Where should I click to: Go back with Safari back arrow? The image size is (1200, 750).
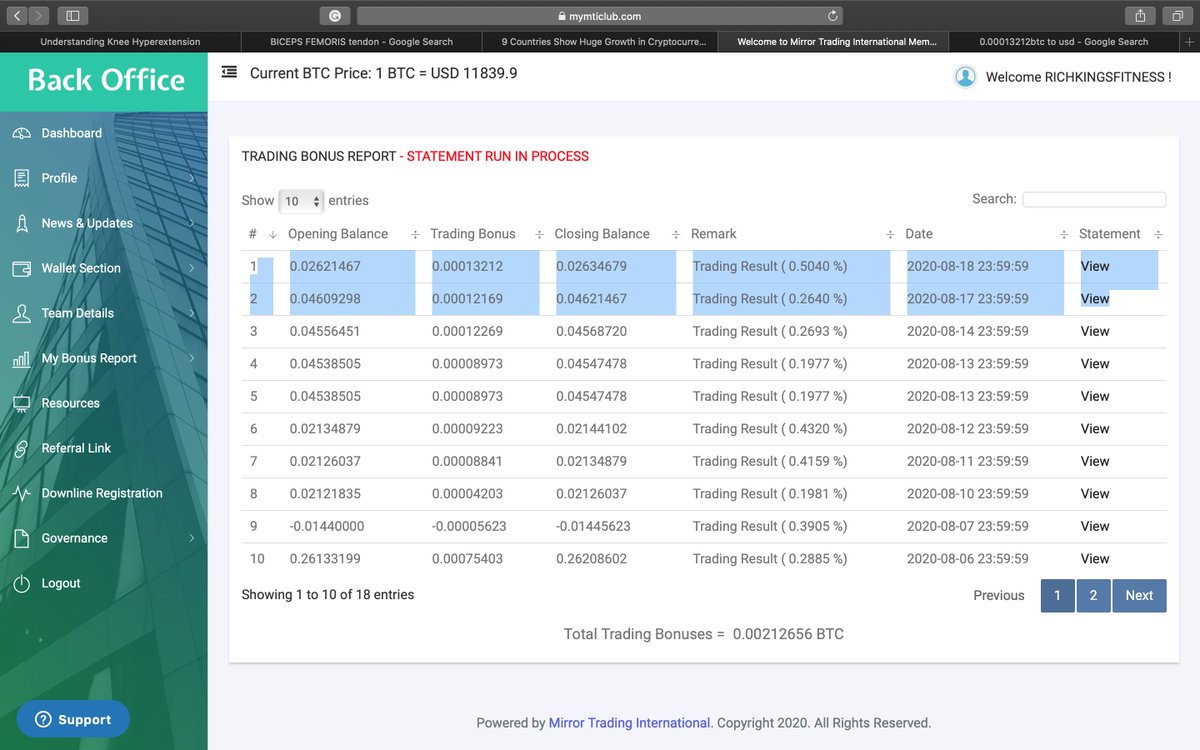[x=17, y=16]
